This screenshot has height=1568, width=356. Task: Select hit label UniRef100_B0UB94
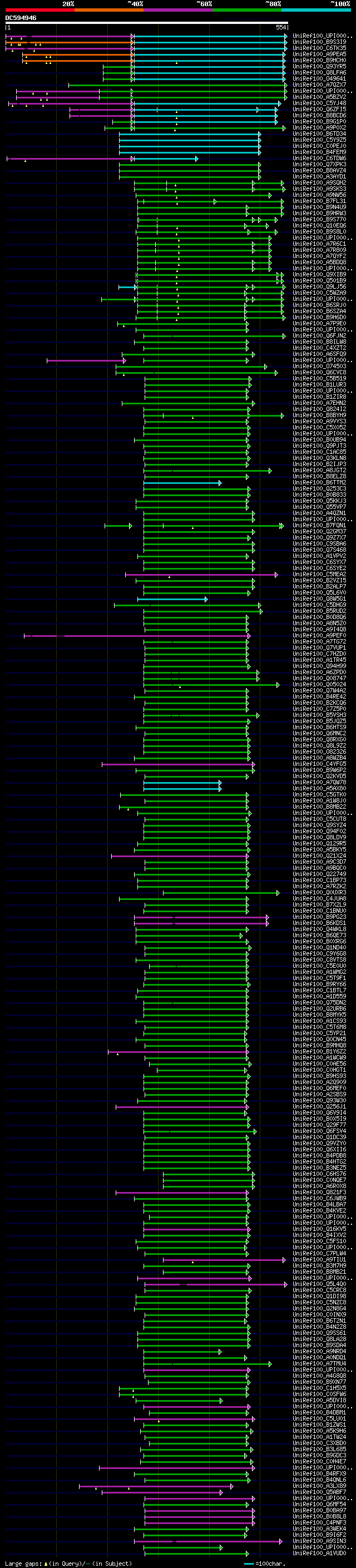(319, 439)
